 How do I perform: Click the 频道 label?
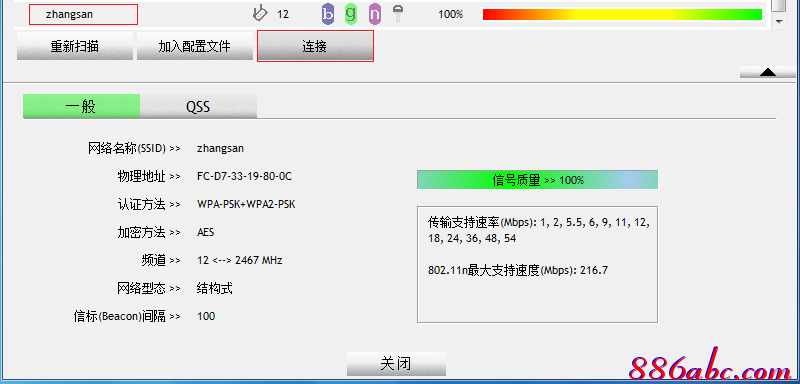click(161, 260)
